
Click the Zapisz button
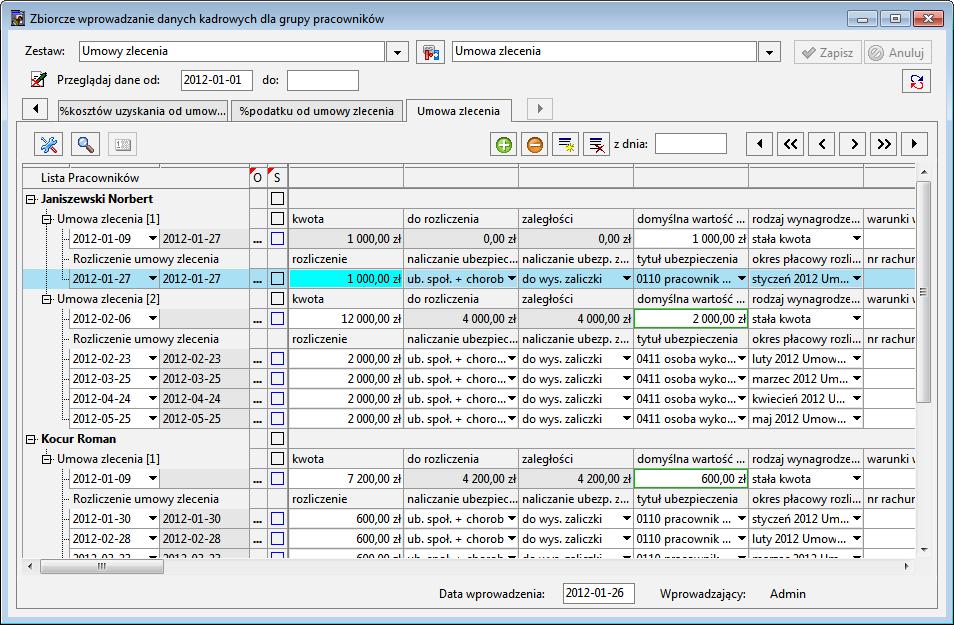coord(827,52)
